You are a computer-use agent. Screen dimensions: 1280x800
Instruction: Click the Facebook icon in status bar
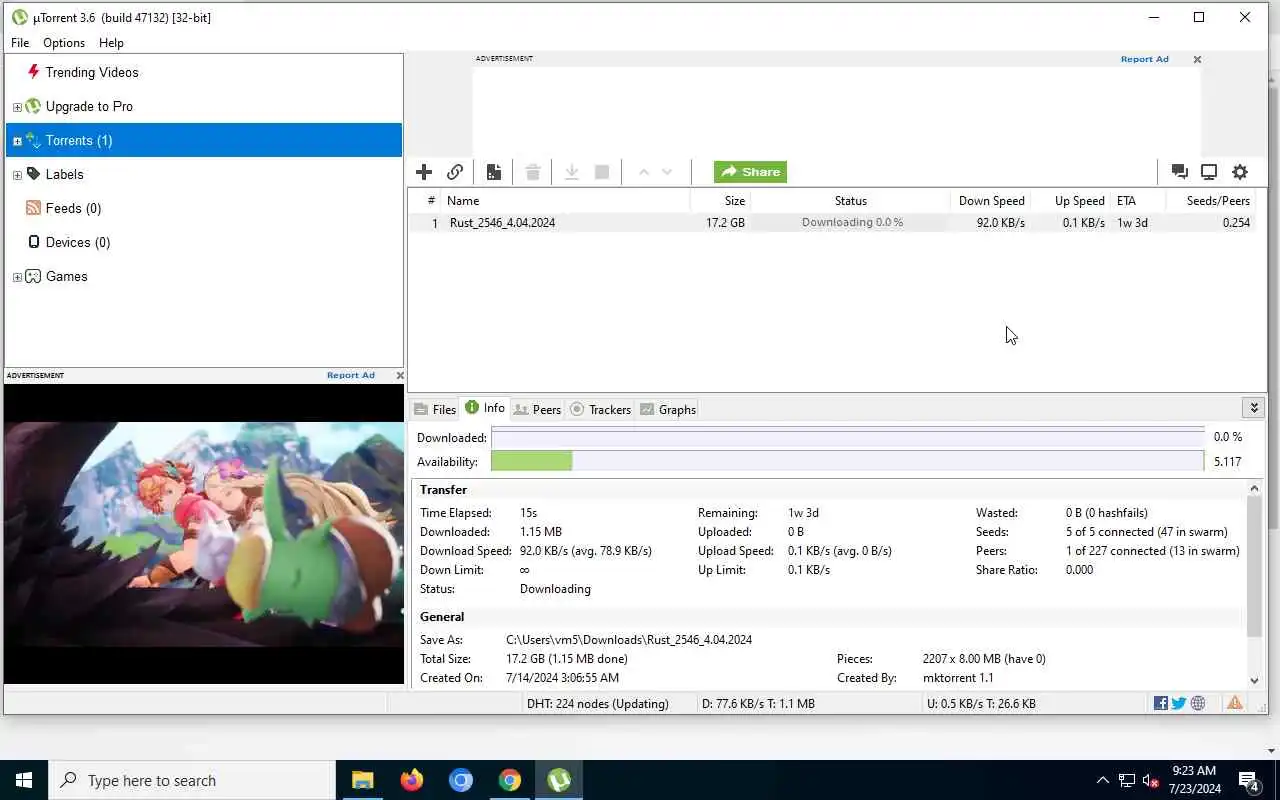coord(1161,703)
